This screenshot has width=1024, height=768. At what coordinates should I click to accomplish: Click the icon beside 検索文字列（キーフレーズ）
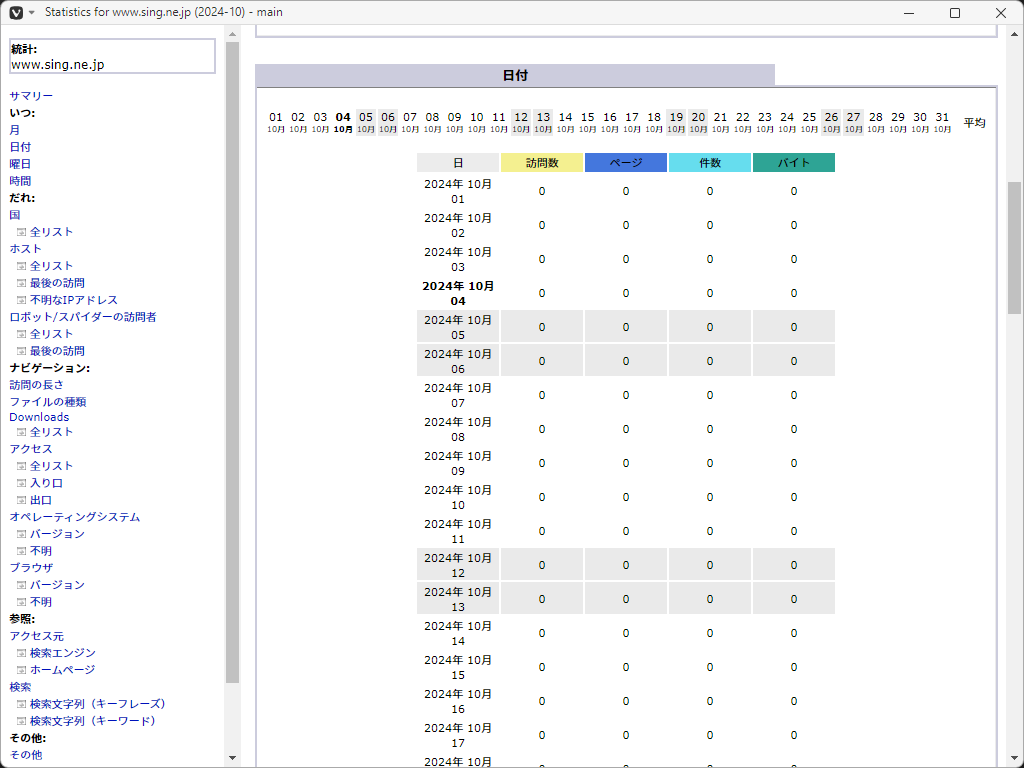coord(21,704)
